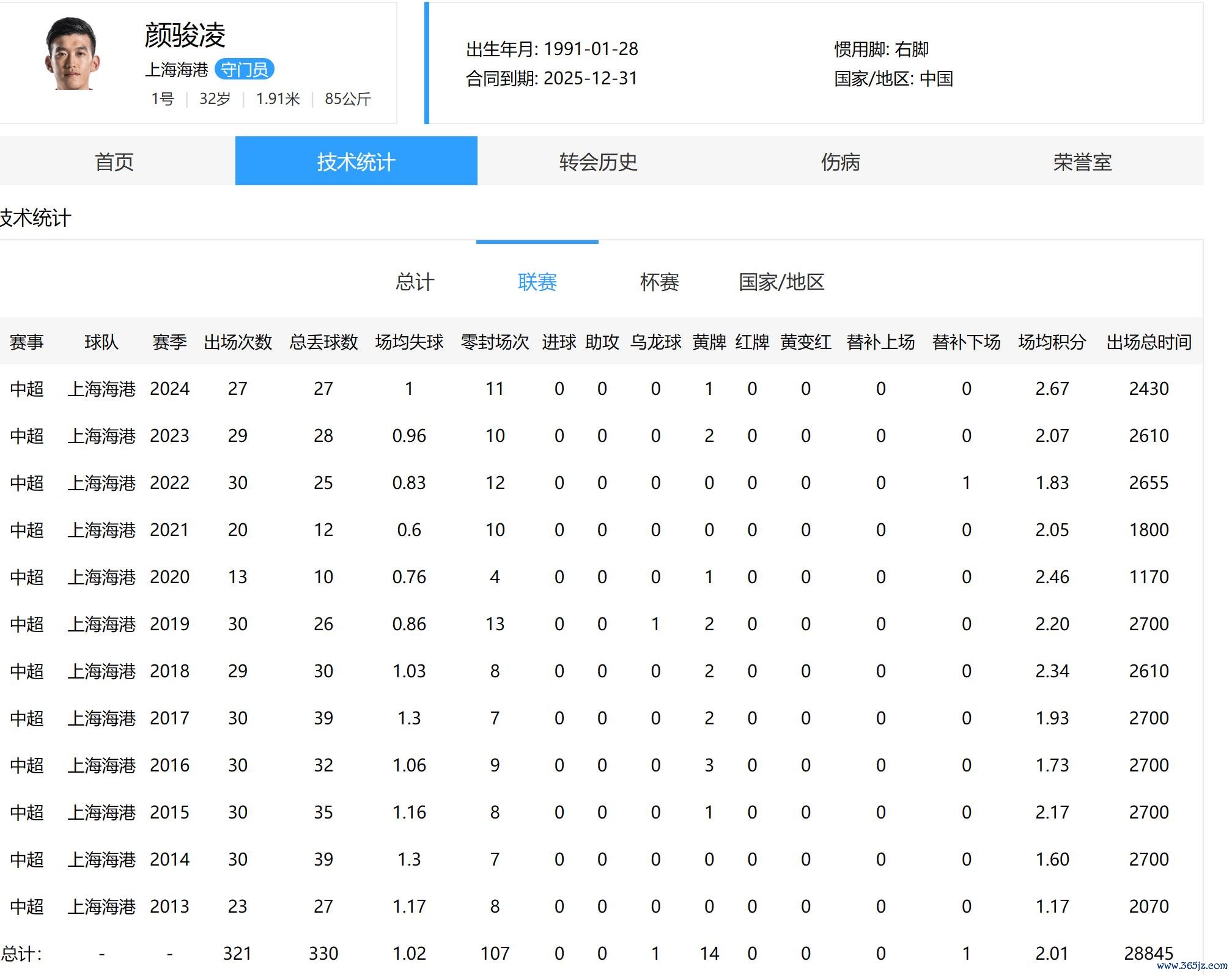
Task: Click the 乌龙球 column header
Action: pyautogui.click(x=655, y=342)
